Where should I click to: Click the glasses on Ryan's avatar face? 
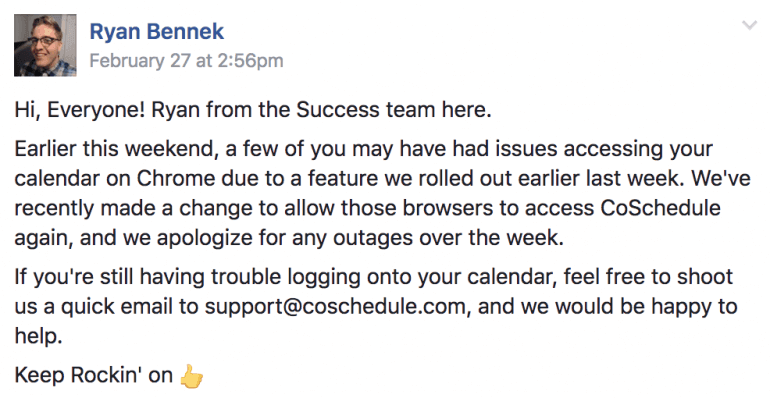[46, 41]
